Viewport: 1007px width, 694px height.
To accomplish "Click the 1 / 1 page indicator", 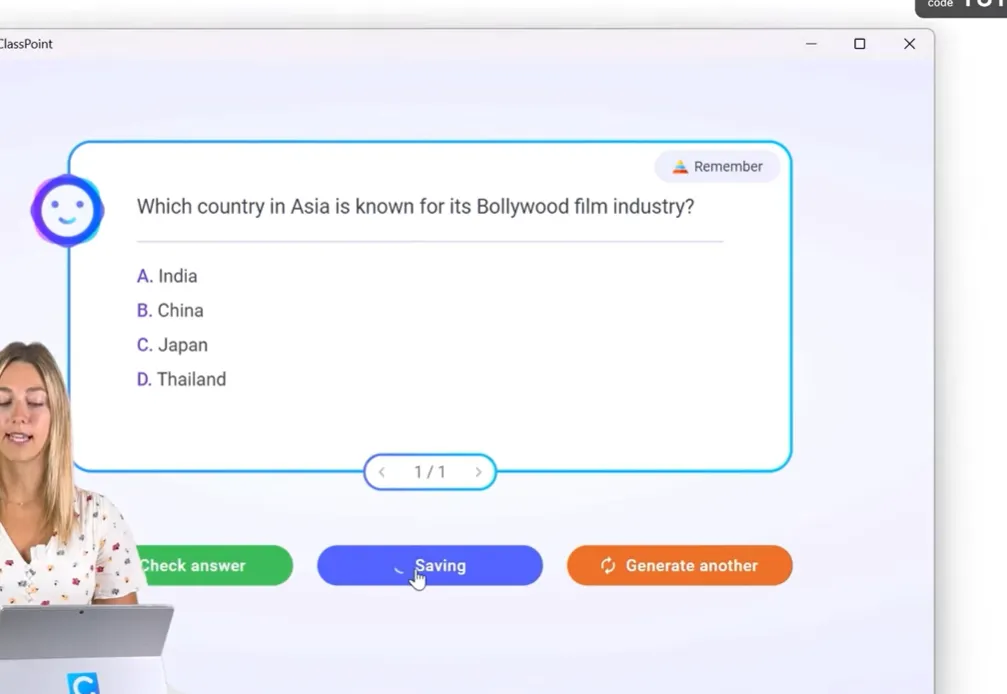I will pos(430,472).
